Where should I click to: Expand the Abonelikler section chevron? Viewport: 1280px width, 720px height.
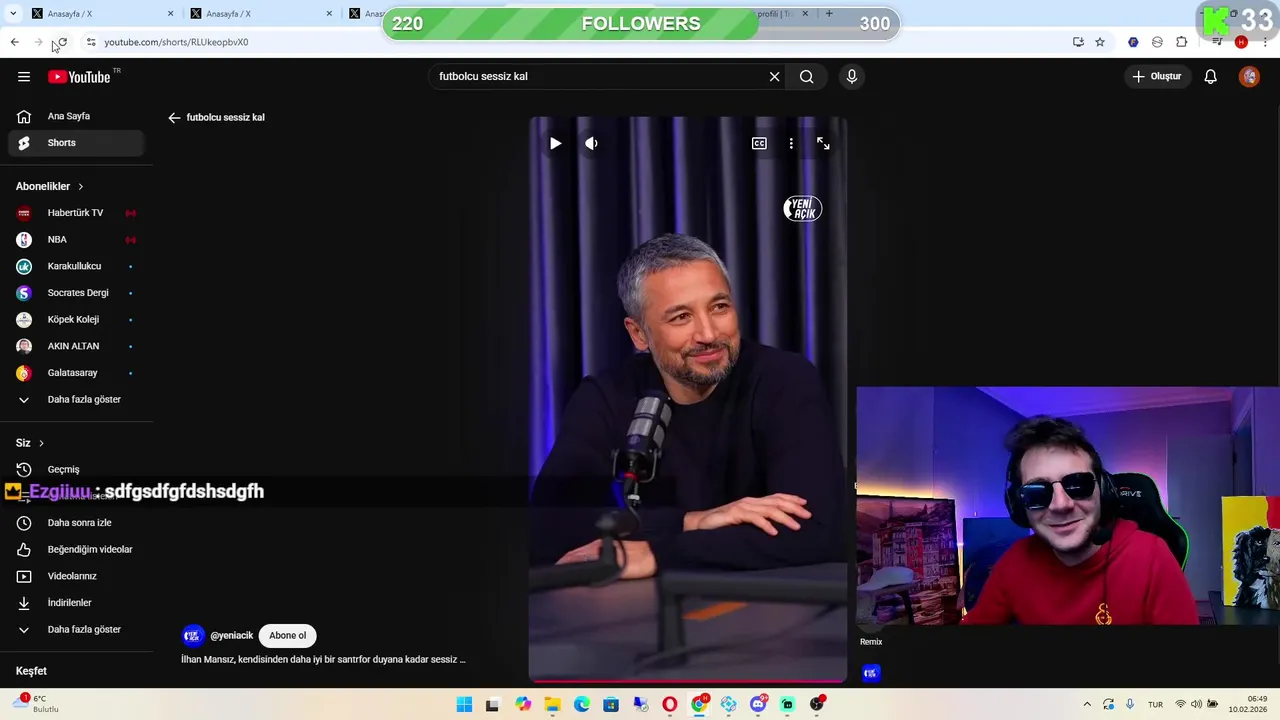pos(81,186)
